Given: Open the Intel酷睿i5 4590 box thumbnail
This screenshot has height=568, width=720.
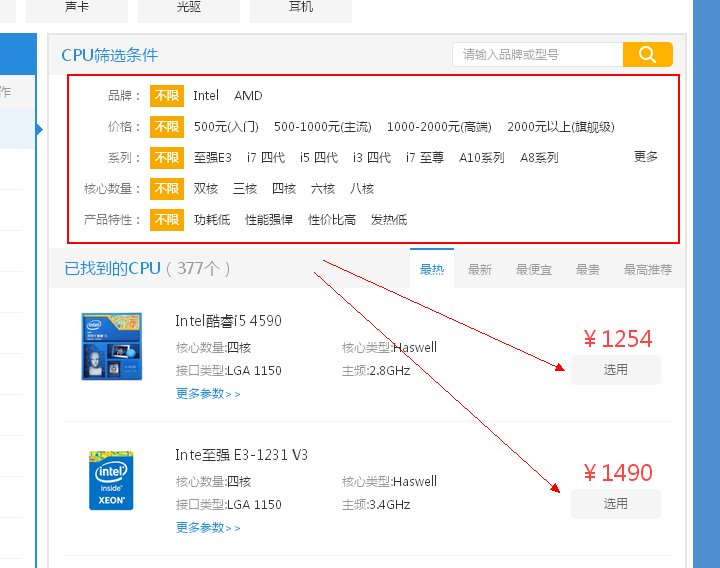Looking at the screenshot, I should tap(112, 347).
